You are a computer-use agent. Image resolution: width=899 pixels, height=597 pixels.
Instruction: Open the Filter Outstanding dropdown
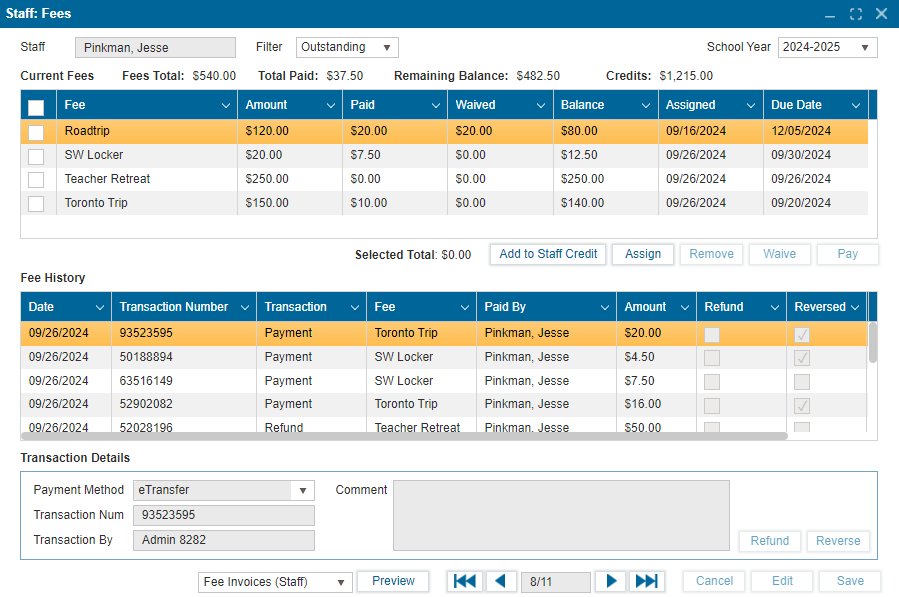coord(347,47)
